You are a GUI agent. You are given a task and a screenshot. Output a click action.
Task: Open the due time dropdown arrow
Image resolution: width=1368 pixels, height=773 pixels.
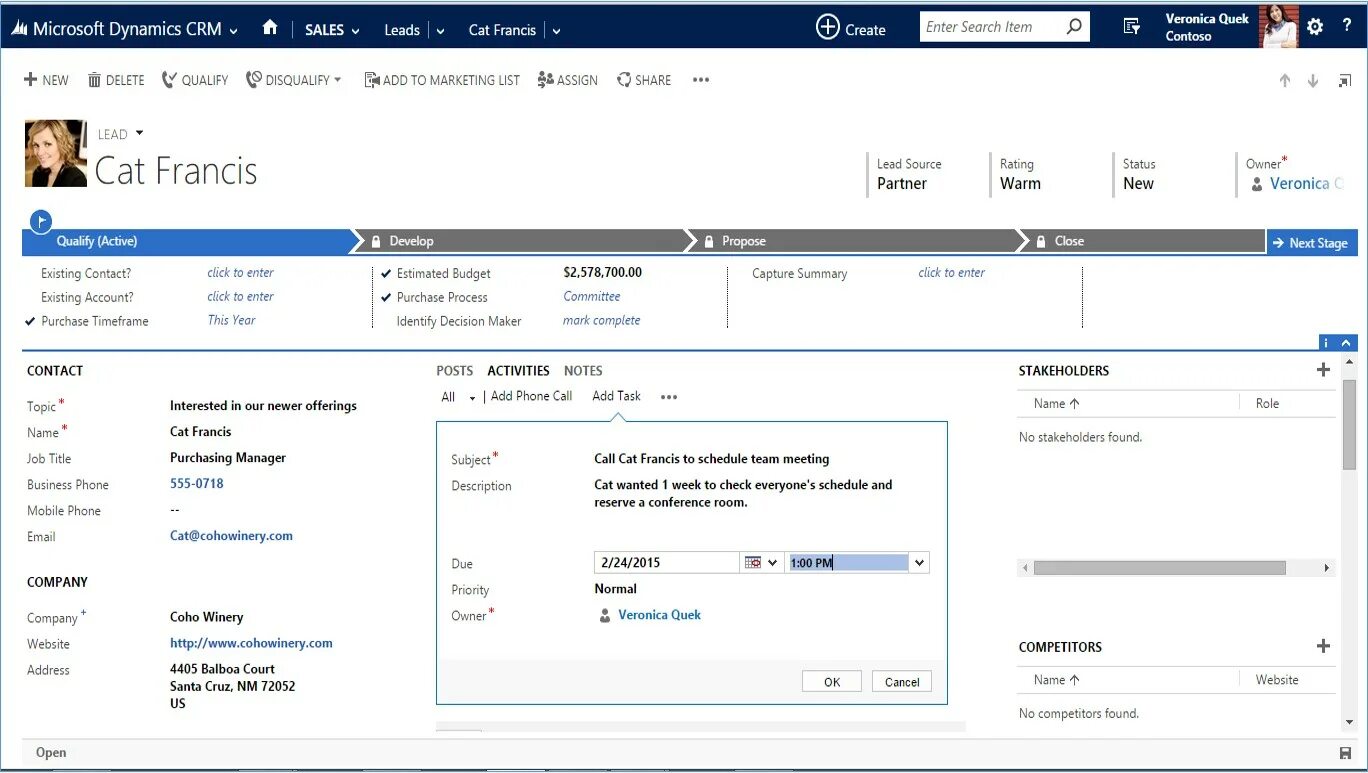pos(920,563)
